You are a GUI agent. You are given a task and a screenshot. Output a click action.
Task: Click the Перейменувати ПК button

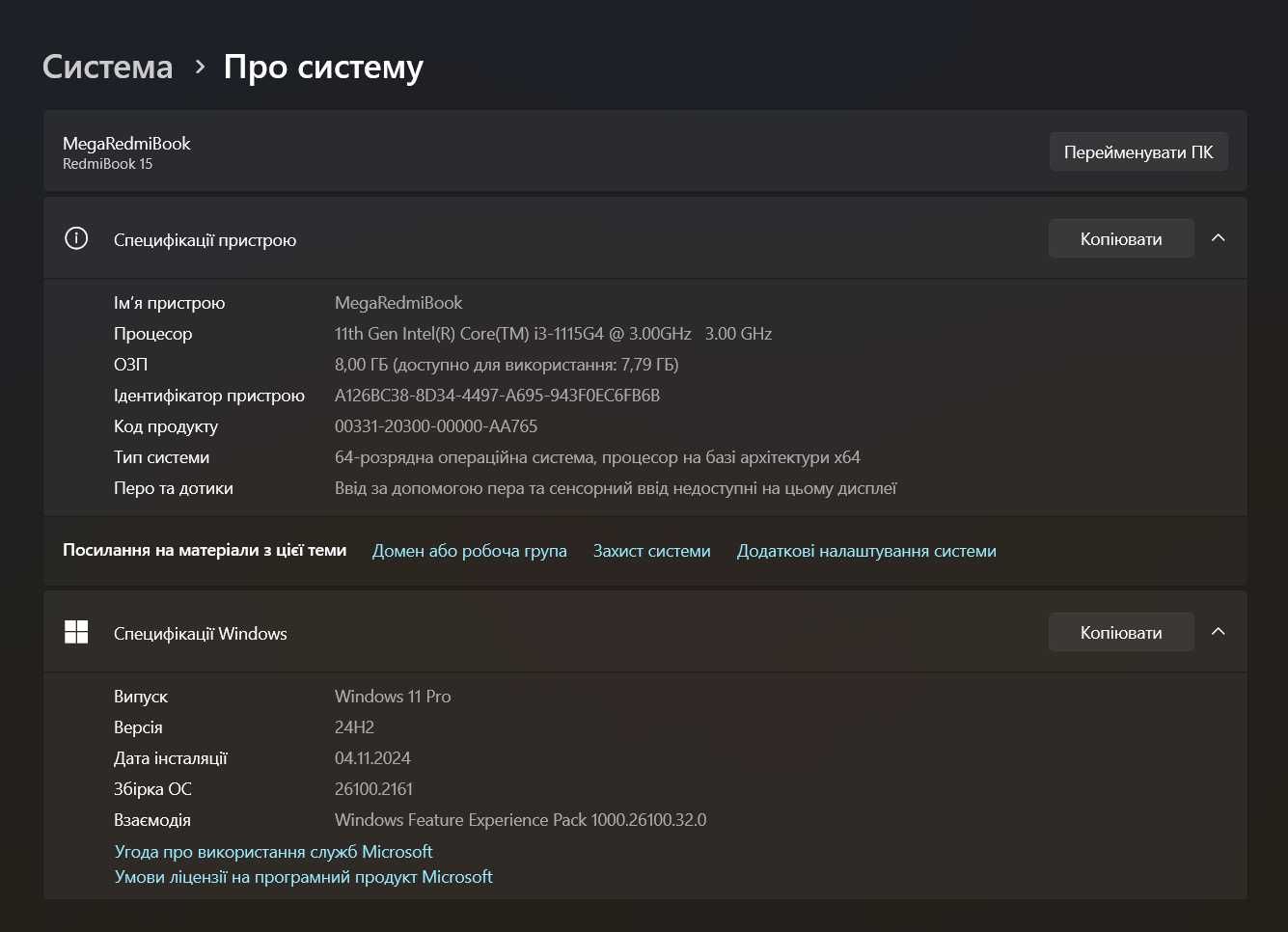point(1138,151)
